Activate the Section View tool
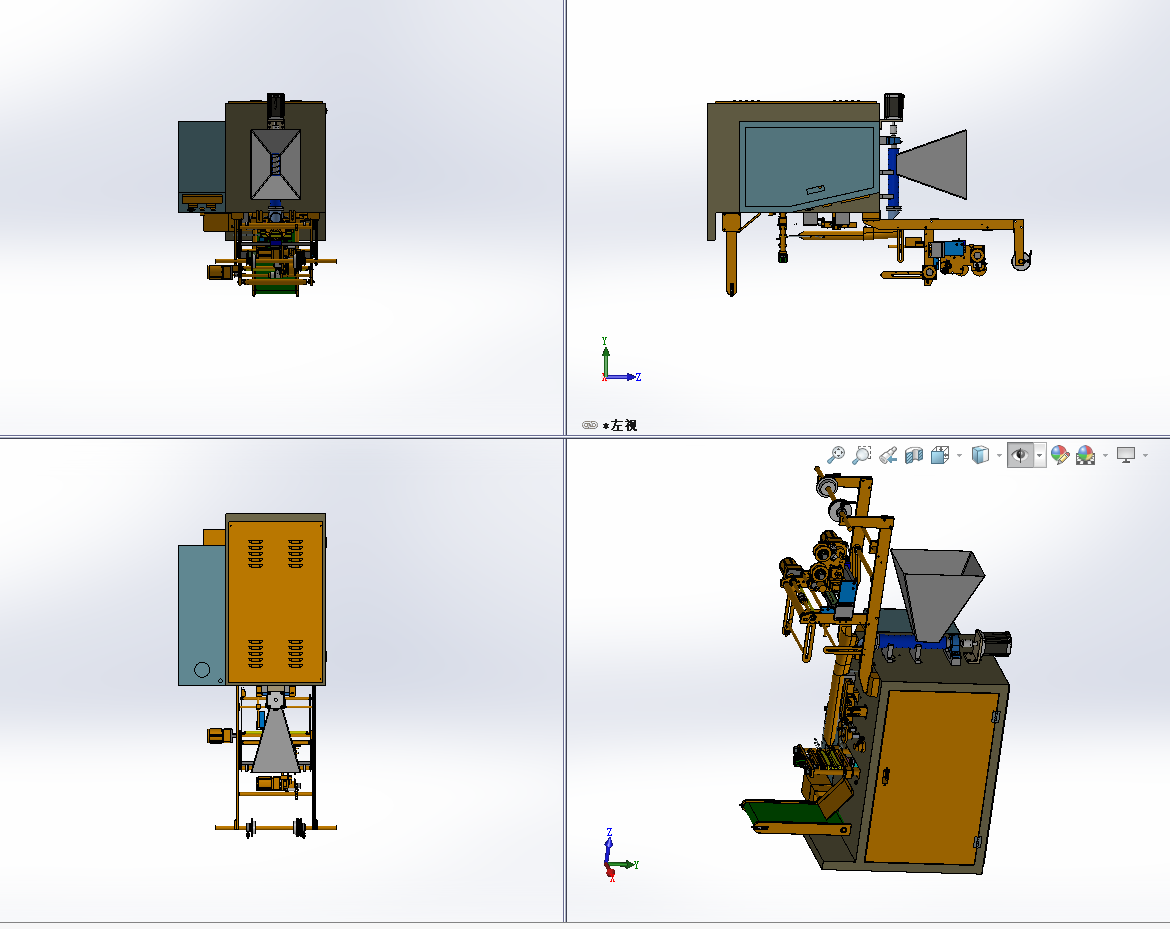The image size is (1170, 929). (x=914, y=454)
